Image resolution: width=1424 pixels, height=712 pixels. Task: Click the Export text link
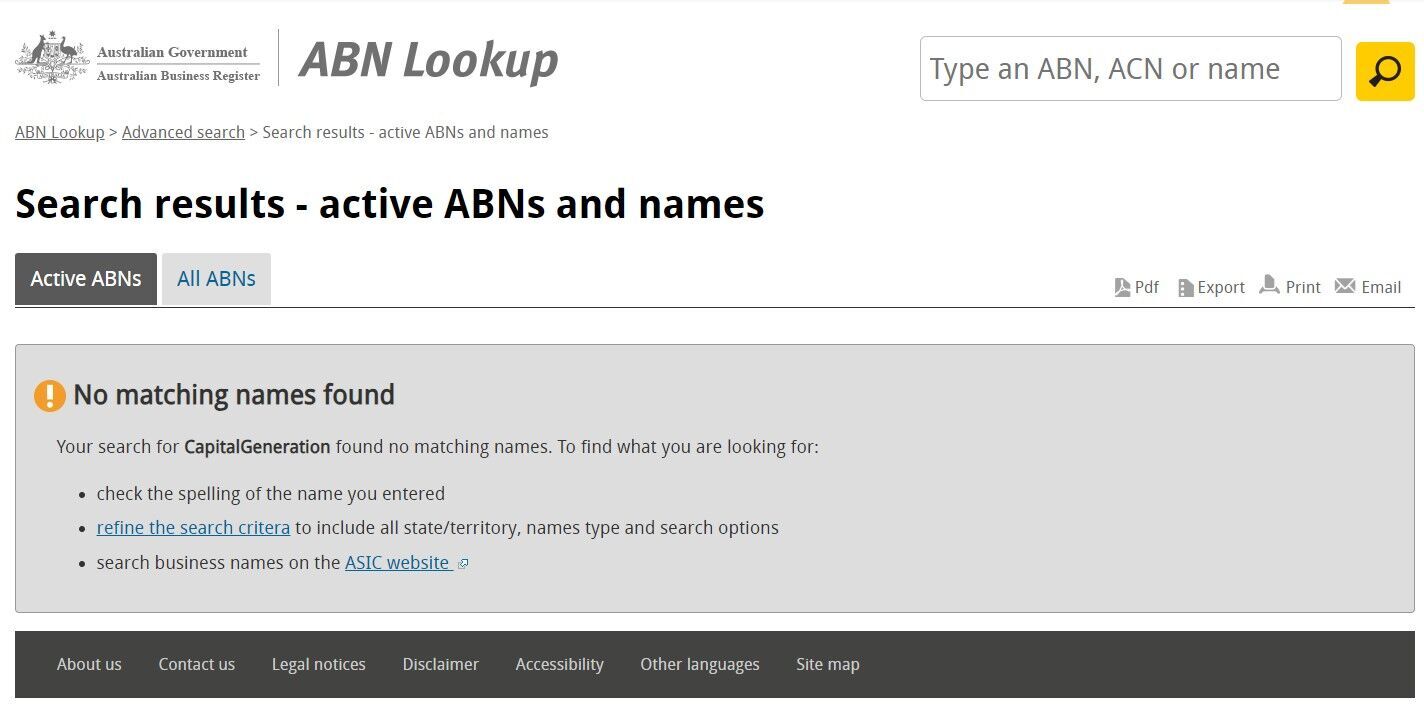point(1221,287)
